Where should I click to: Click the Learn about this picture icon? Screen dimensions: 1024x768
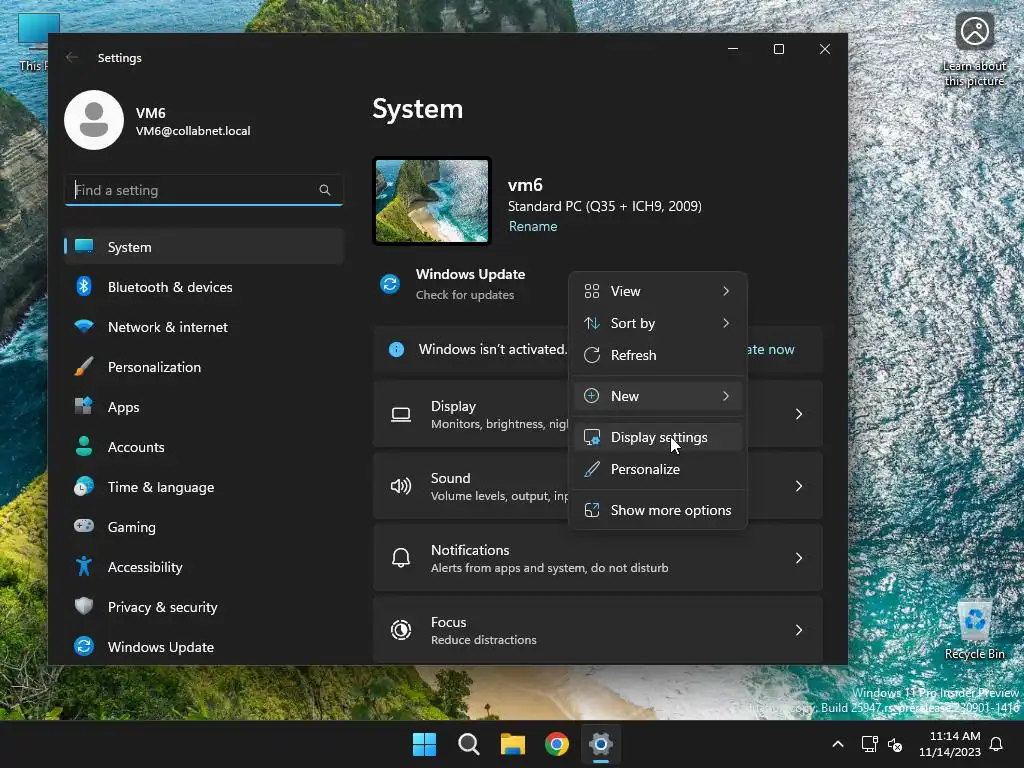coord(974,50)
